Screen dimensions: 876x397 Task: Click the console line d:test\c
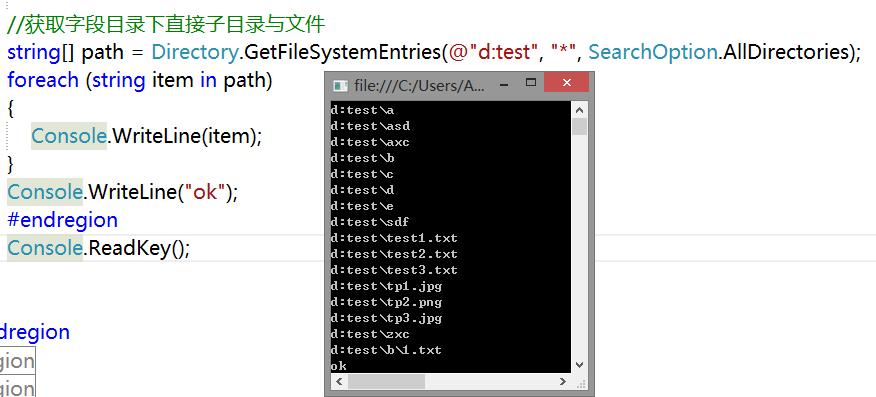362,174
